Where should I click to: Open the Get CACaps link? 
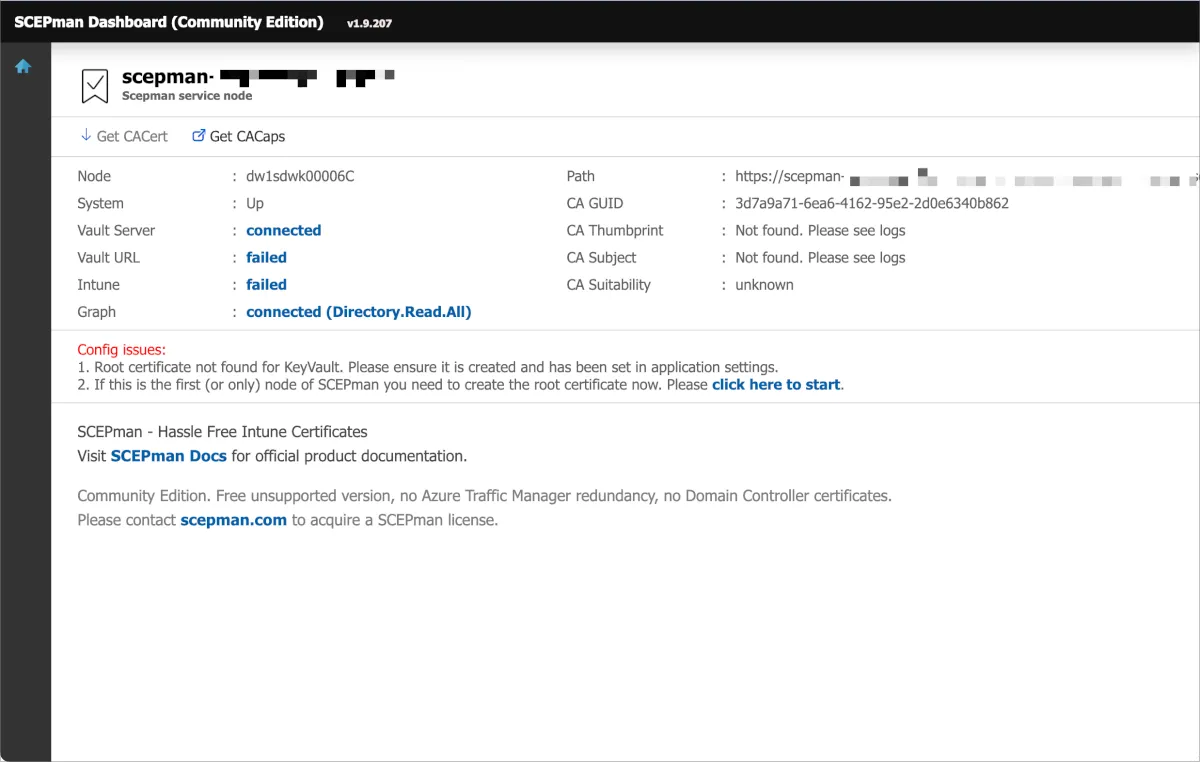[247, 136]
